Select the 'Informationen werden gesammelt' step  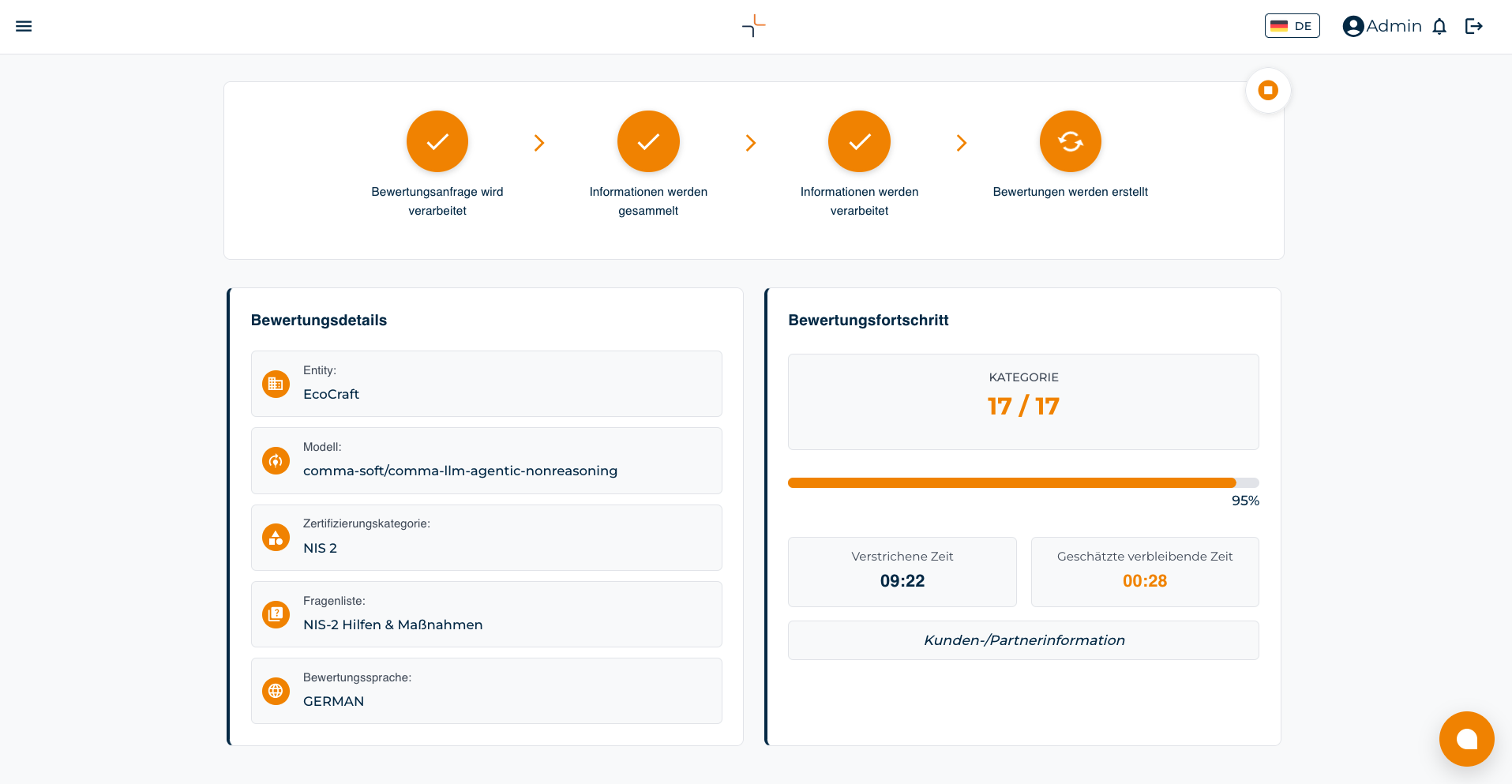pos(648,141)
